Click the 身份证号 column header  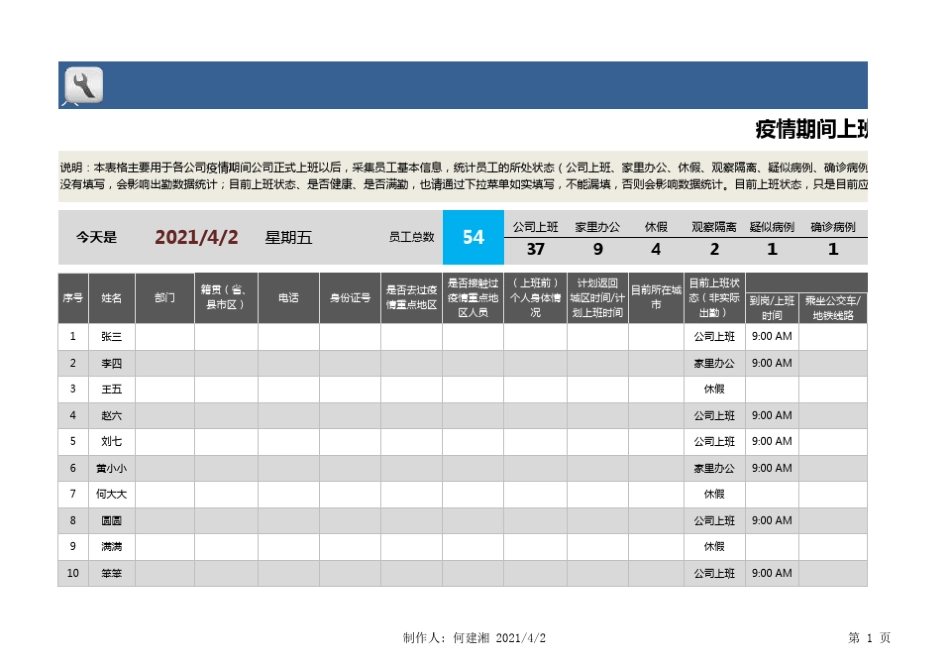click(350, 298)
